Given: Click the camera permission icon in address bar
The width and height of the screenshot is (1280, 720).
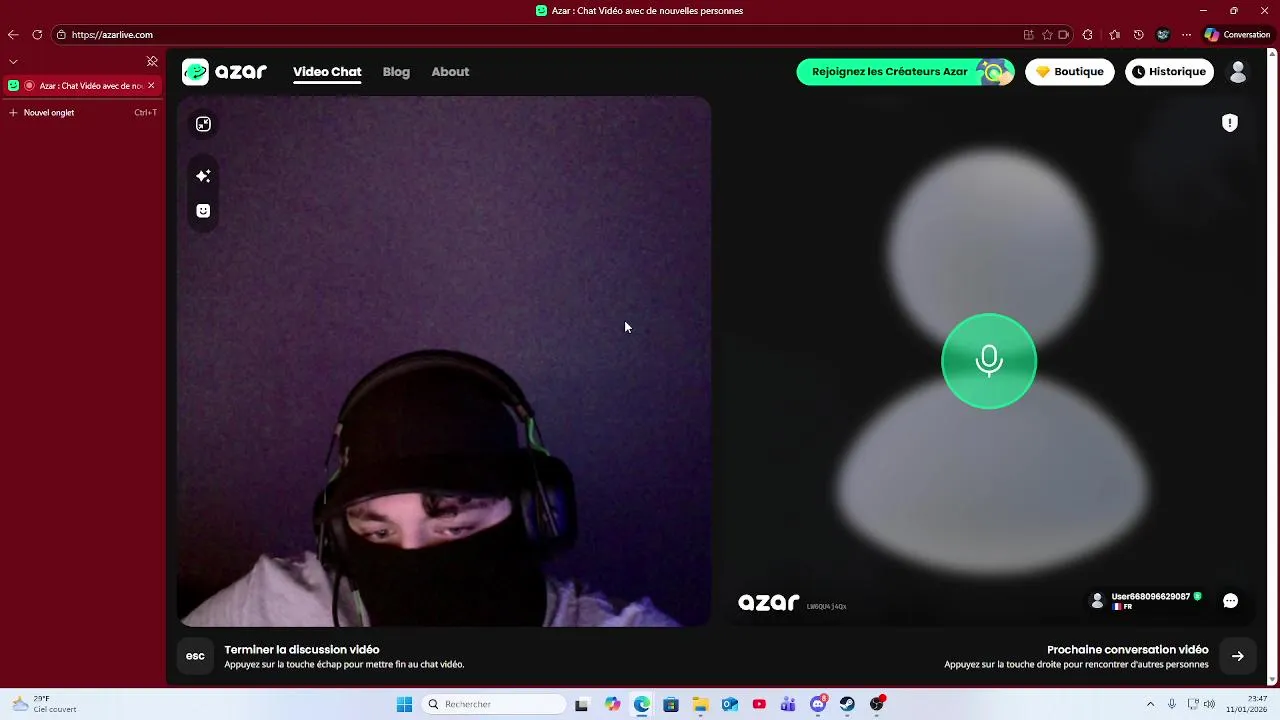Looking at the screenshot, I should tap(1064, 35).
